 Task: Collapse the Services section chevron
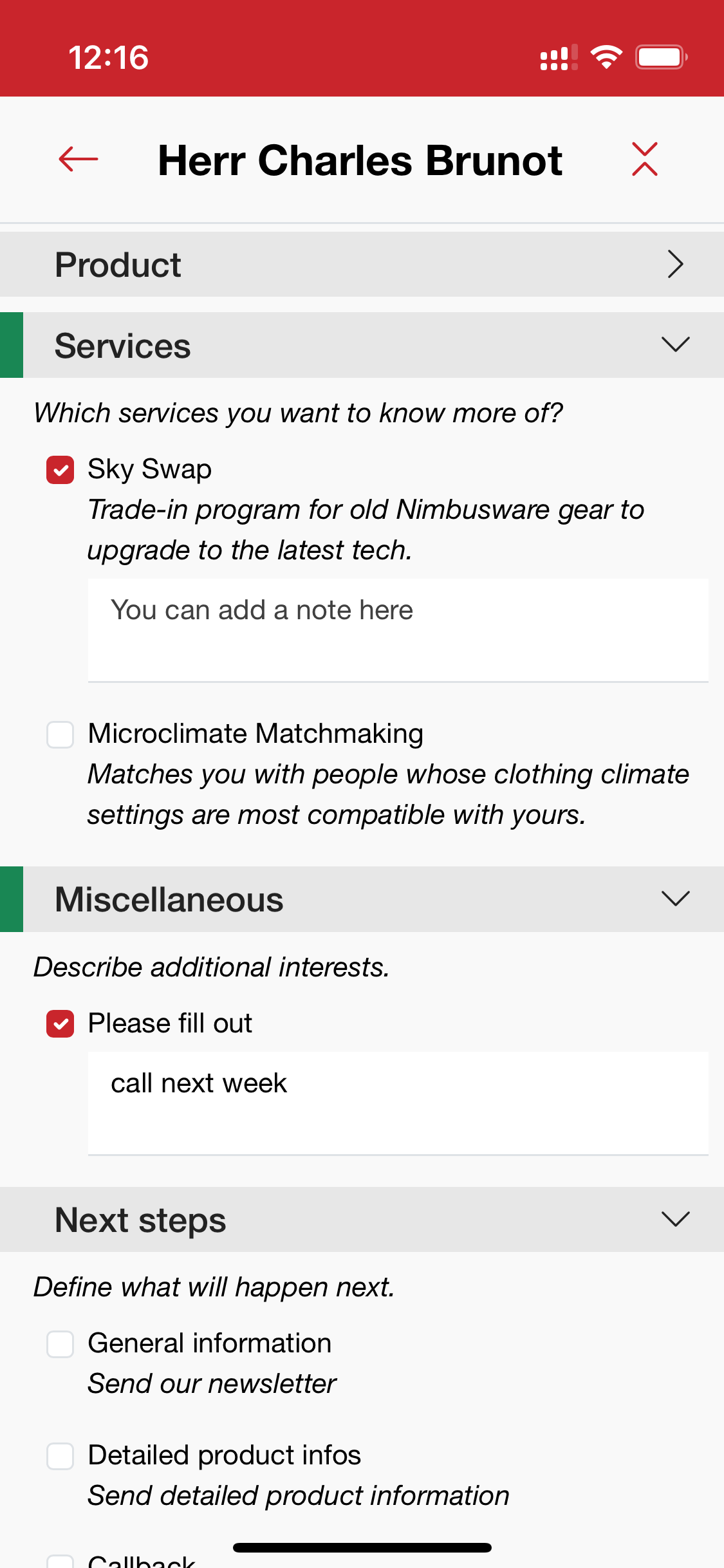pos(675,344)
